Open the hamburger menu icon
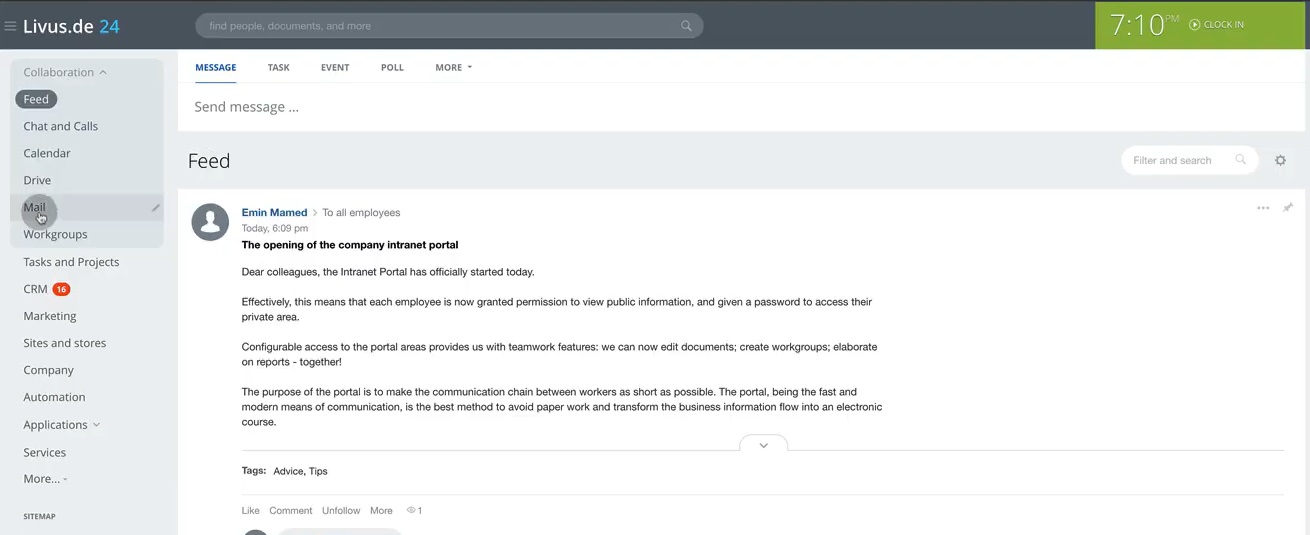 [x=10, y=26]
